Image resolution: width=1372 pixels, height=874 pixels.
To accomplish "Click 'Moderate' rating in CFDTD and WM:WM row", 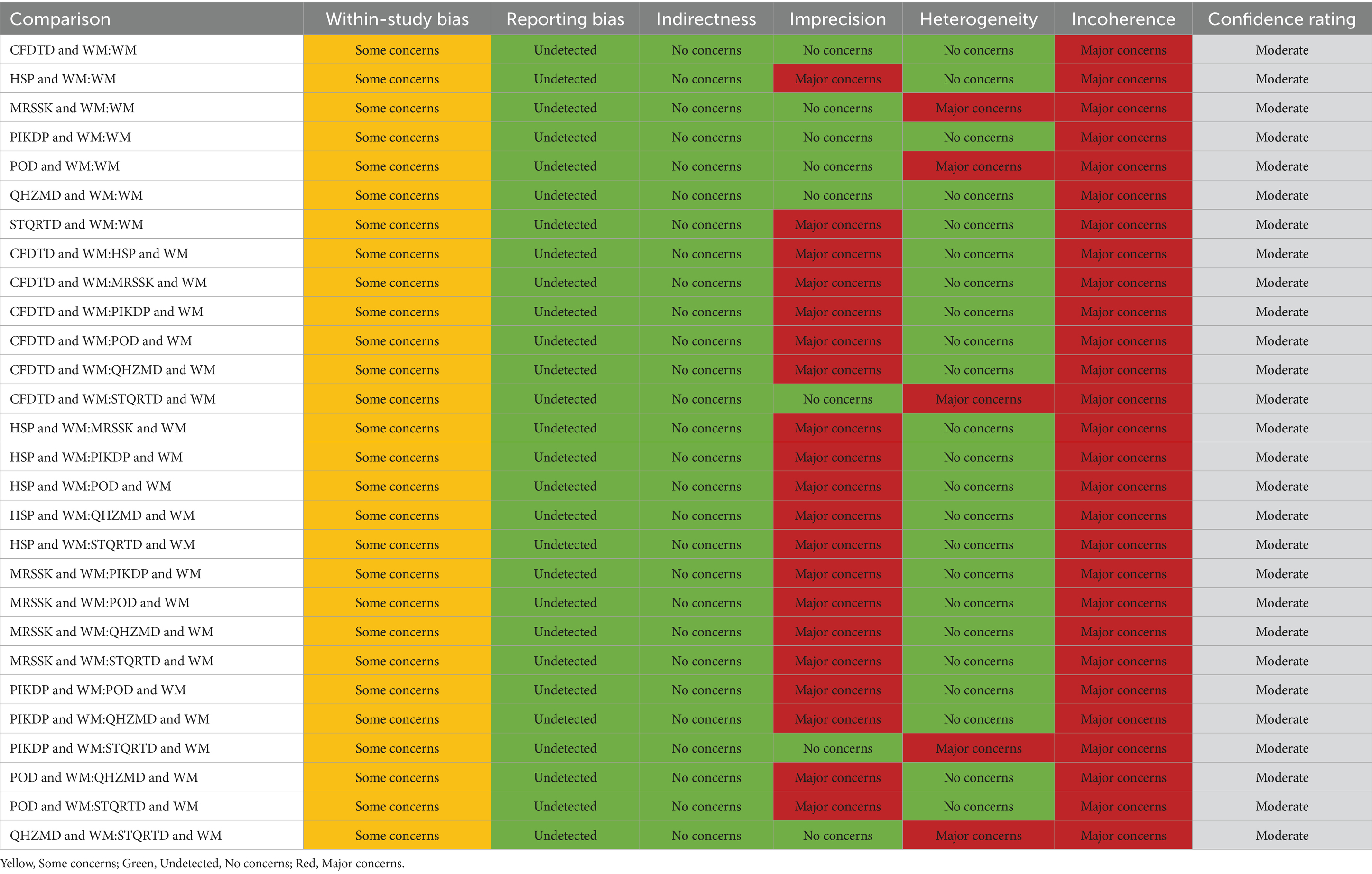I will tap(1281, 50).
